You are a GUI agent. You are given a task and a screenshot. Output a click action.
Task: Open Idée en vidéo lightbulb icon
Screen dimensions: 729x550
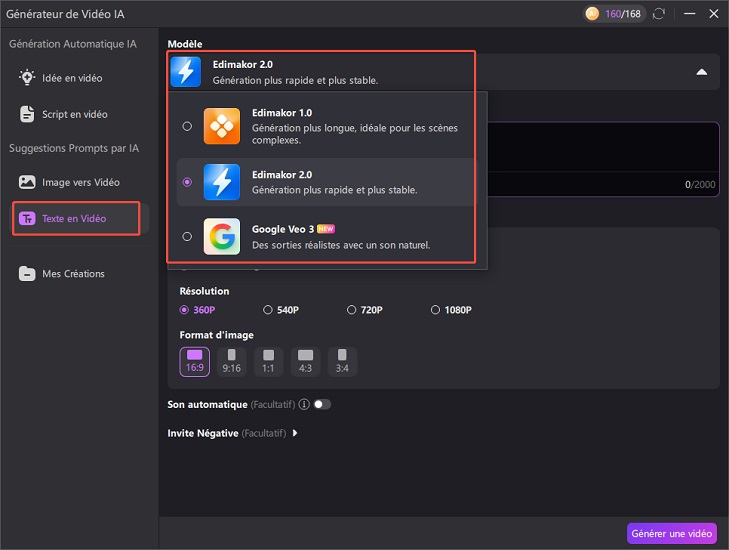[27, 77]
